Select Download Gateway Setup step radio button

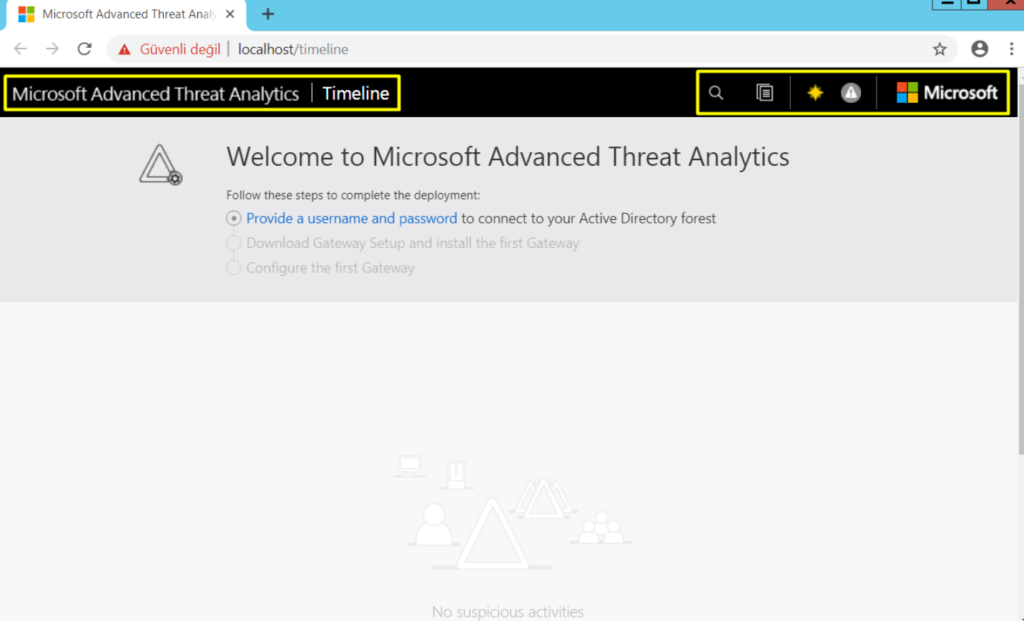click(x=233, y=243)
